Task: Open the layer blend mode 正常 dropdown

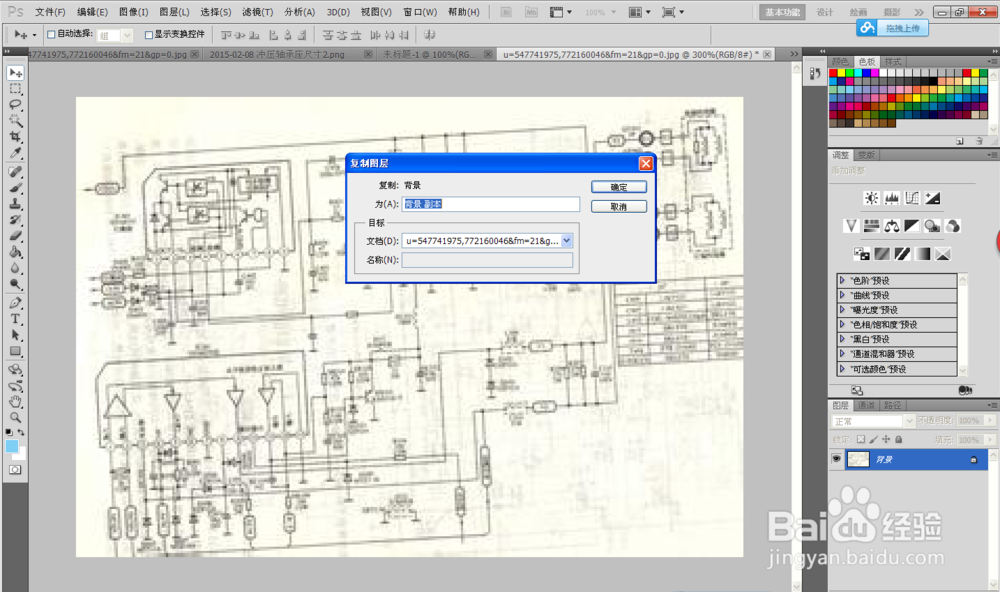Action: [873, 422]
